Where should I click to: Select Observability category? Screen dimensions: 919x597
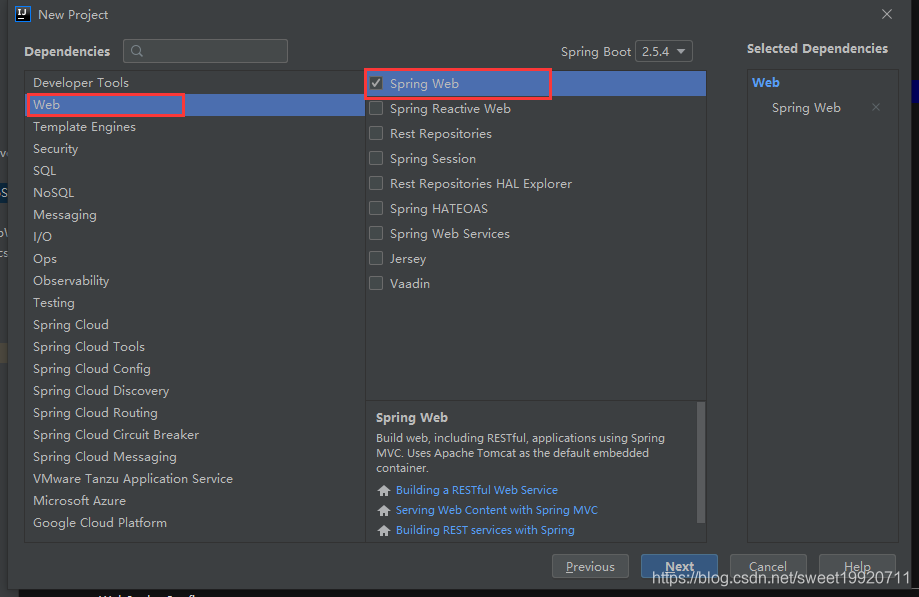click(195, 281)
